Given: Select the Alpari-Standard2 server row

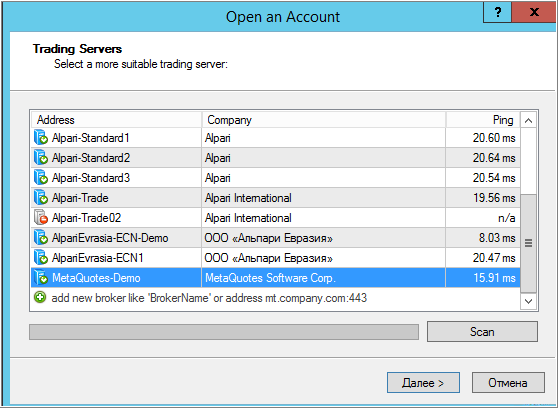Looking at the screenshot, I should [x=275, y=158].
